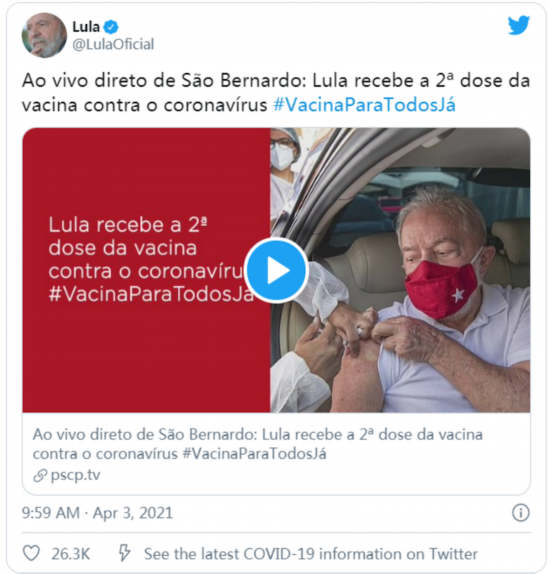Click the red panel of the video thumbnail
The image size is (550, 574).
146,270
